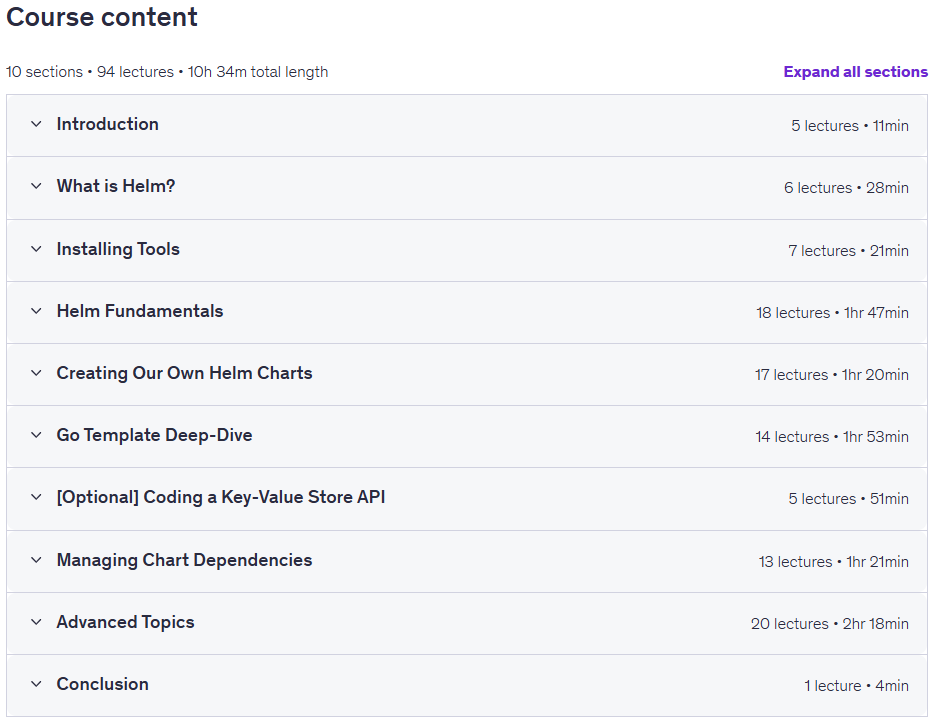The image size is (931, 720).
Task: Expand the Managing Chart Dependencies chevron
Action: point(36,560)
